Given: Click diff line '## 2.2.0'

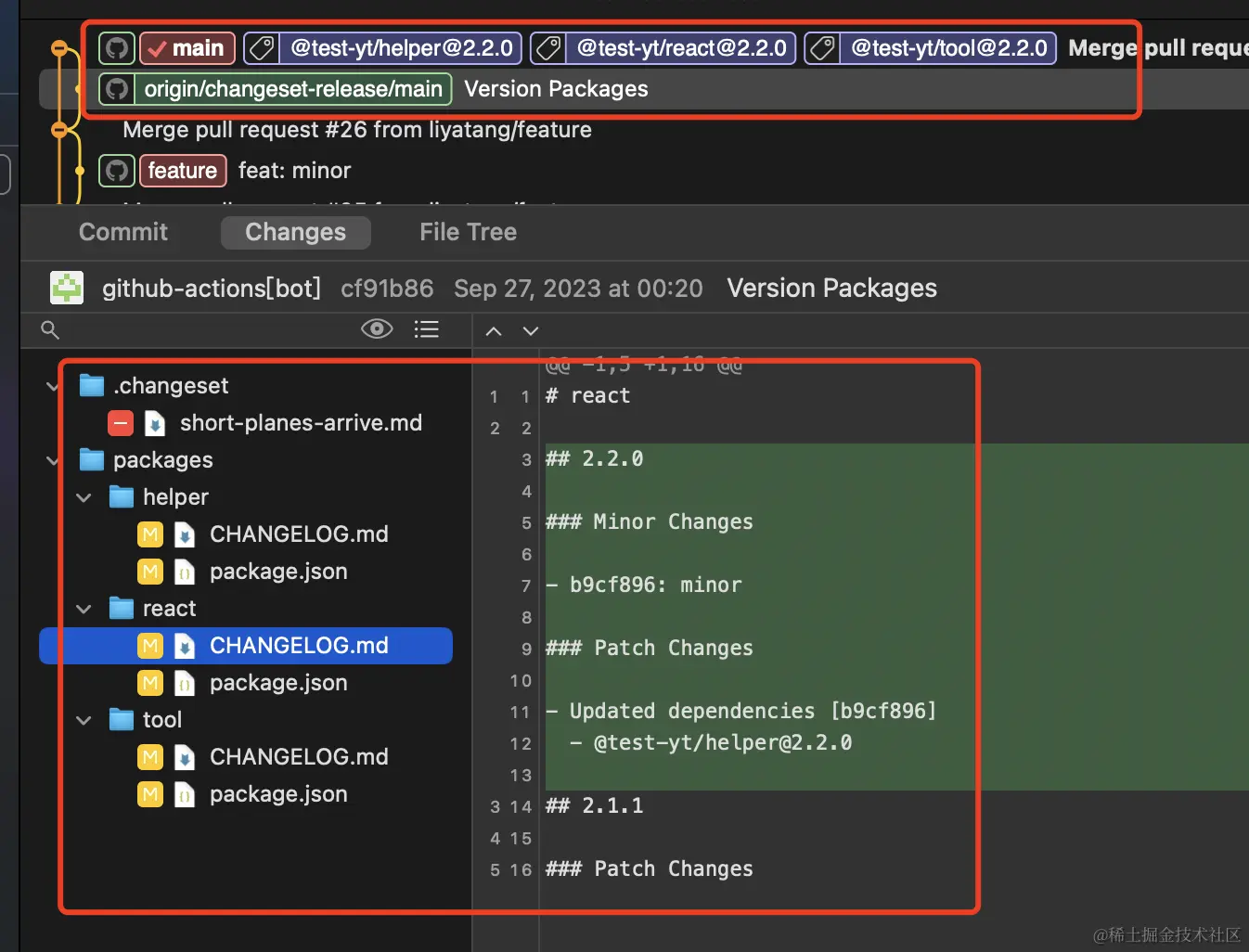Looking at the screenshot, I should click(594, 458).
